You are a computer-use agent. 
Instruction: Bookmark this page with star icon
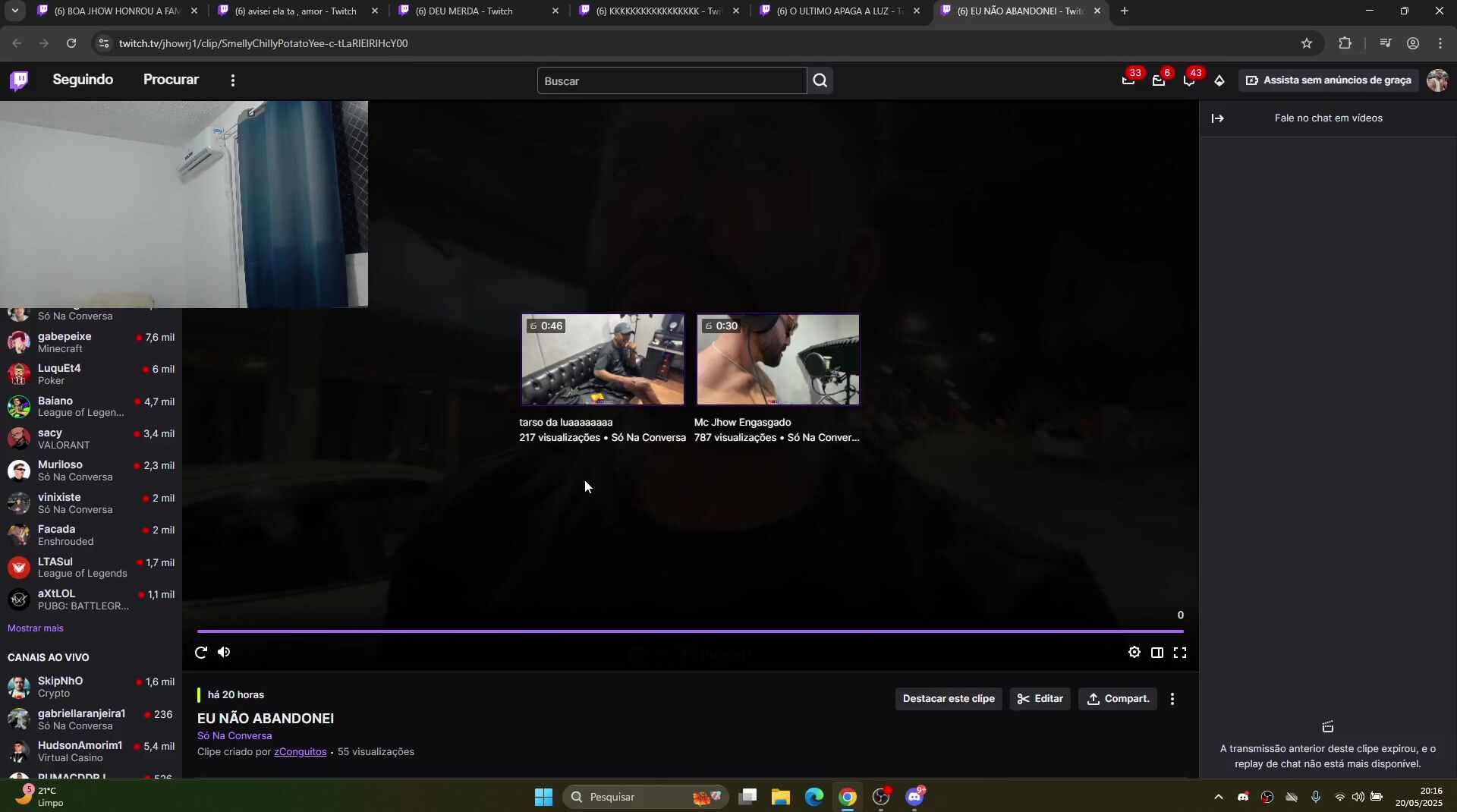click(x=1307, y=44)
